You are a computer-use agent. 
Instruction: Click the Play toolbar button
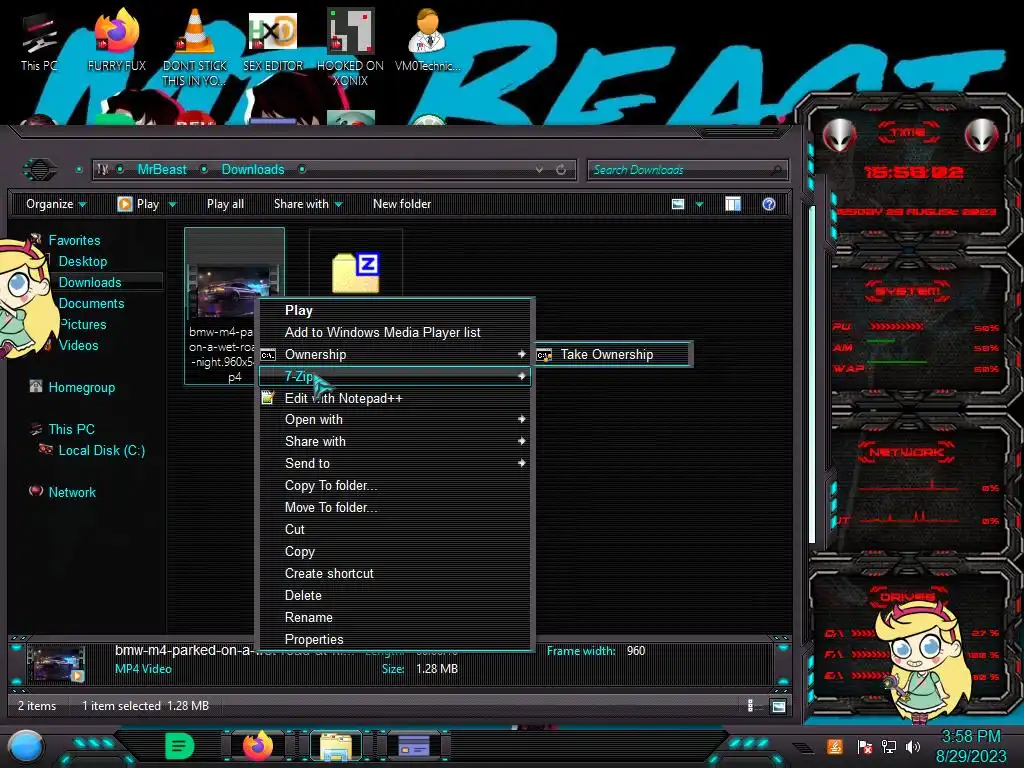tap(138, 204)
